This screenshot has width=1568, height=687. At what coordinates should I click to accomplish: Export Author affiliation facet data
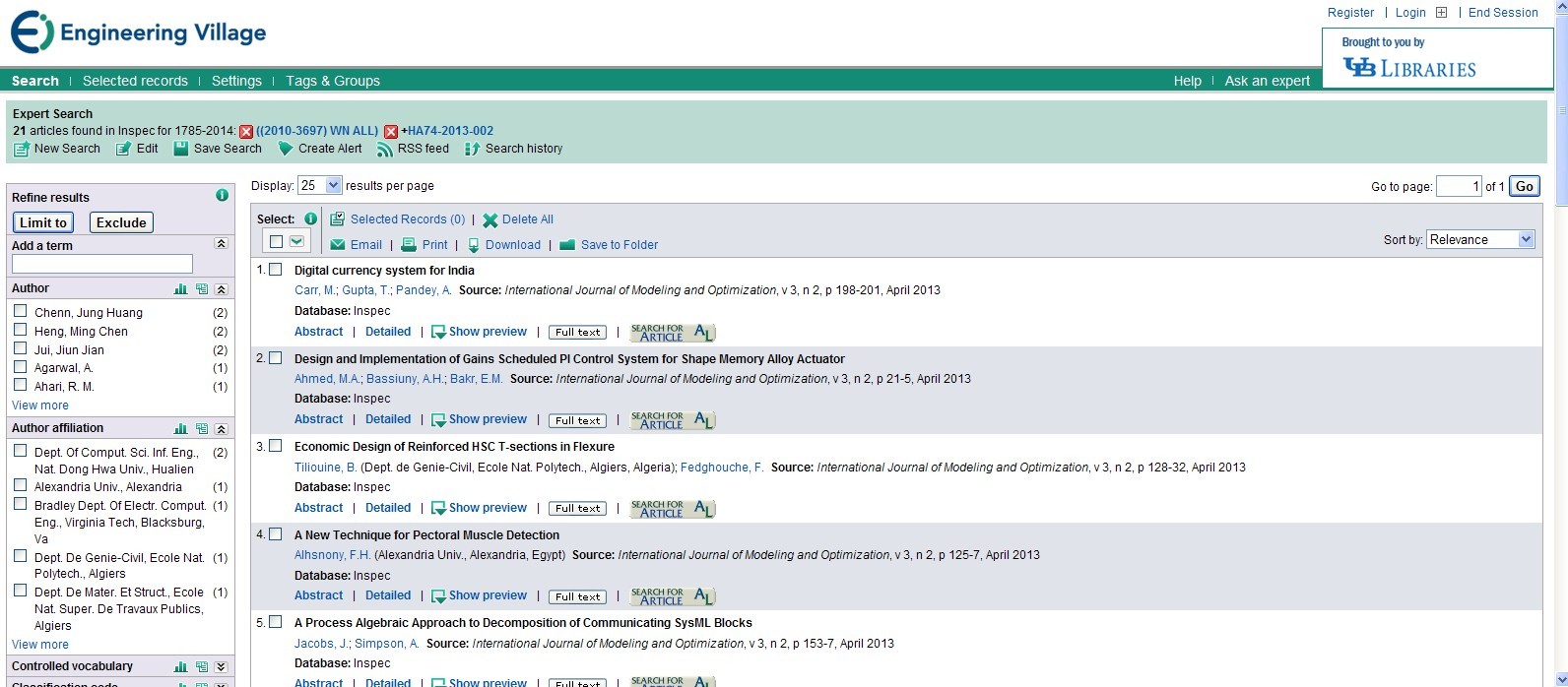(202, 429)
